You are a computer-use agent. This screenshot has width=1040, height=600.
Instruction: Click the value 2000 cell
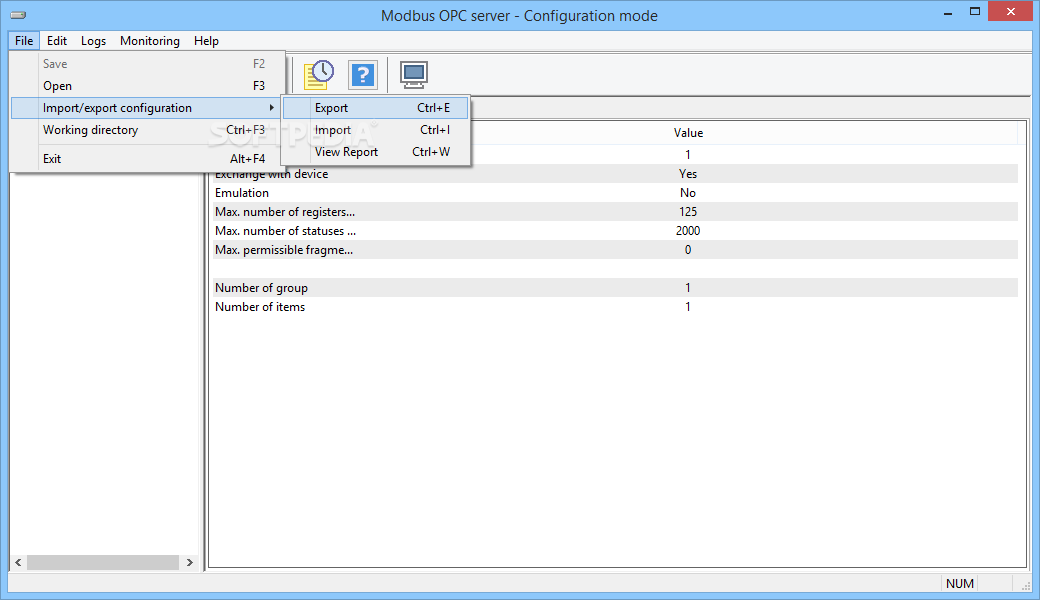coord(688,231)
